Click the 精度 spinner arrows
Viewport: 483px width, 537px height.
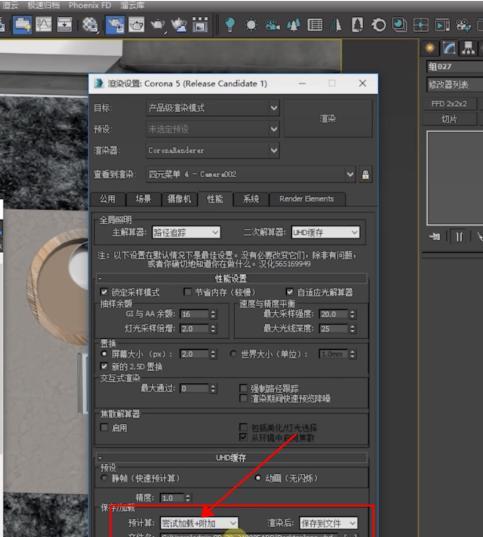click(x=188, y=498)
